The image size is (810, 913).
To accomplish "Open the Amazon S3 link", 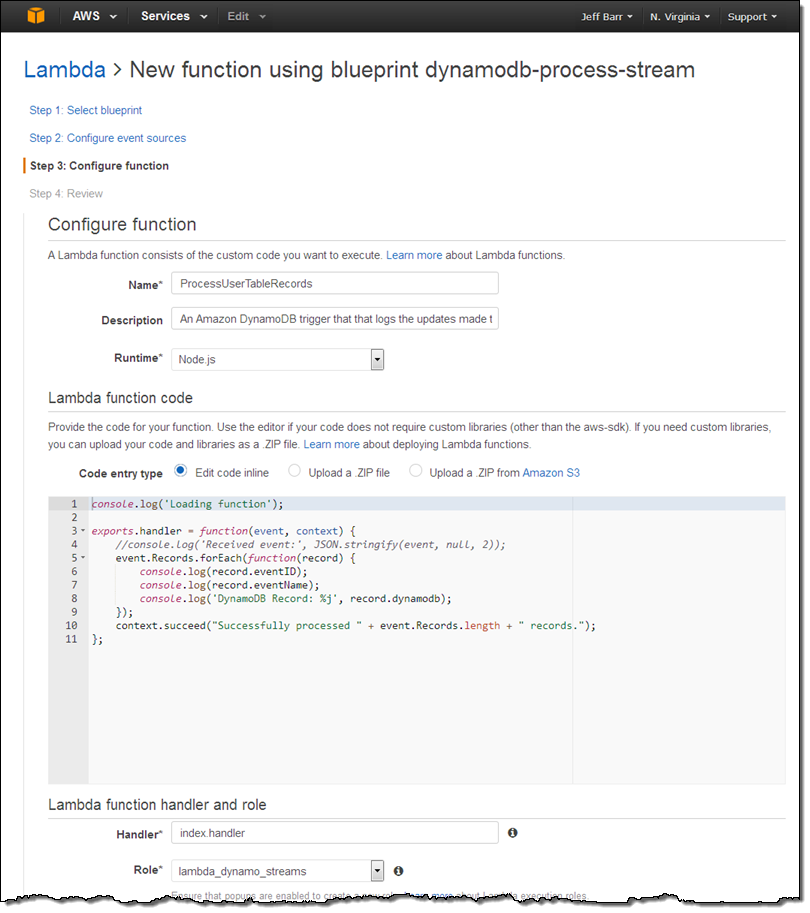I will tap(551, 472).
